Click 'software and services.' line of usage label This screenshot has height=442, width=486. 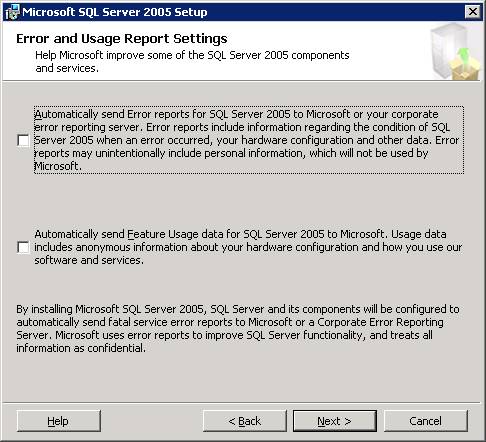click(89, 260)
